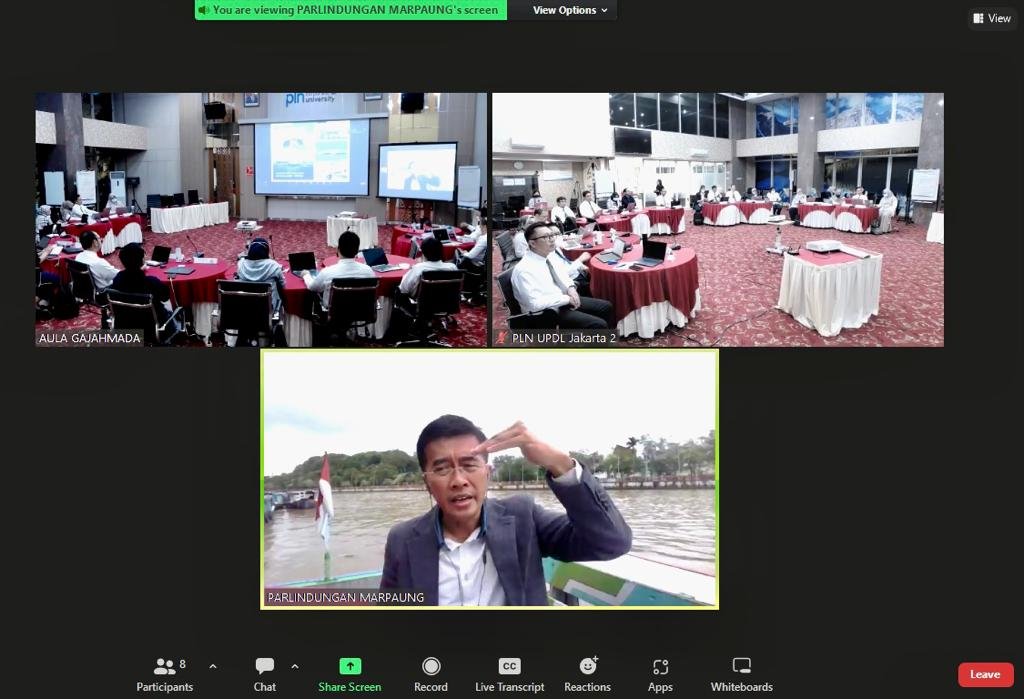This screenshot has width=1024, height=699.
Task: Open the View layout menu
Action: (x=992, y=18)
